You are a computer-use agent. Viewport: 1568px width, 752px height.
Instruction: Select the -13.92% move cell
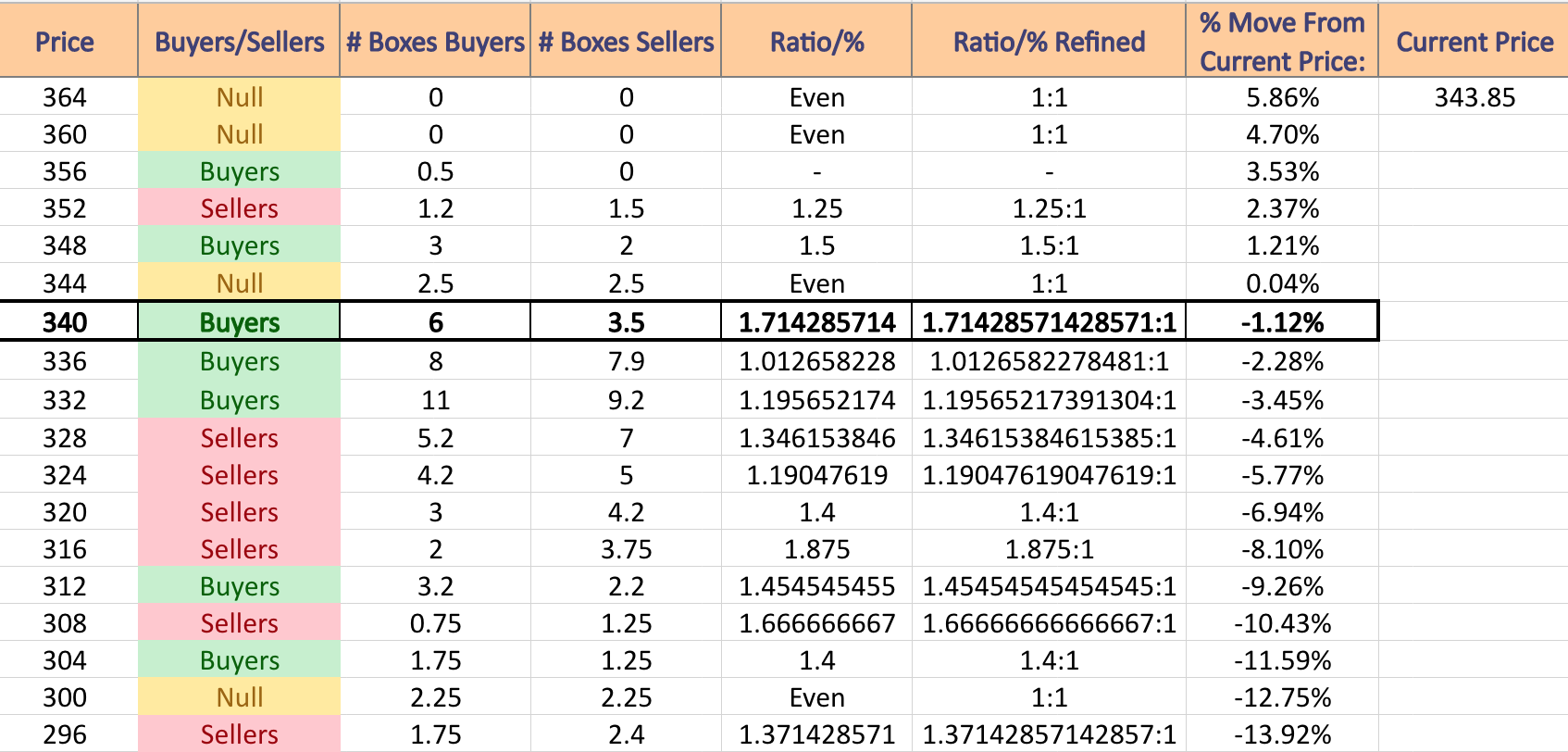pos(1282,734)
